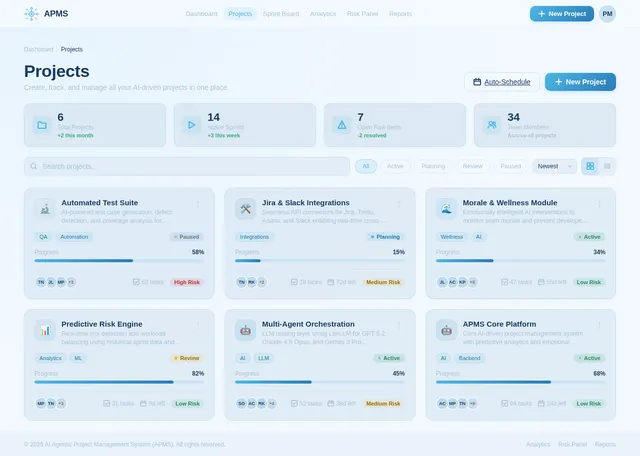Open the PM user avatar menu
The height and width of the screenshot is (456, 640).
tap(607, 14)
